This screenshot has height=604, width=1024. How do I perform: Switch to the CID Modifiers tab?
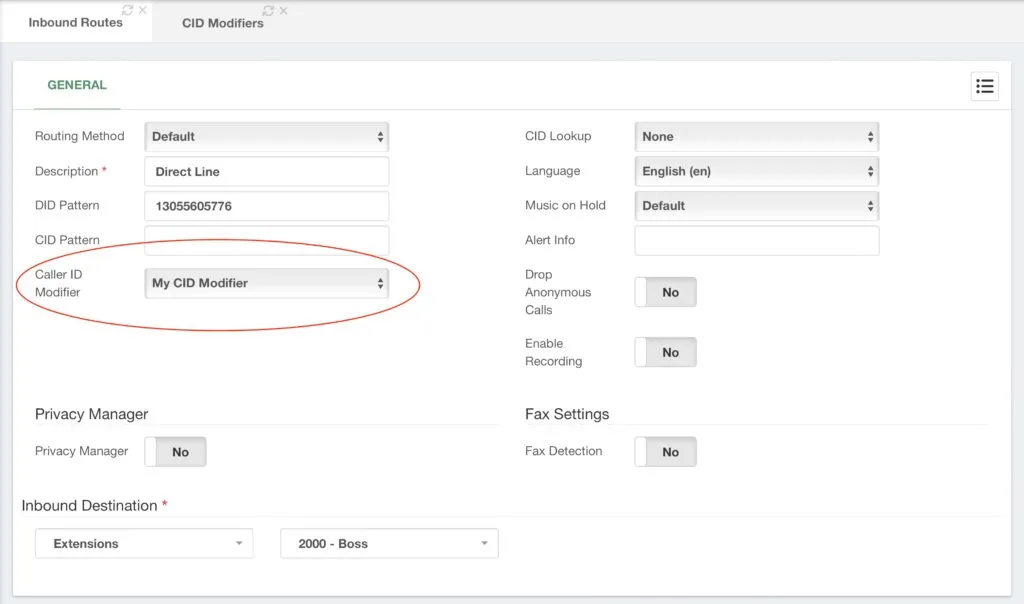click(223, 23)
